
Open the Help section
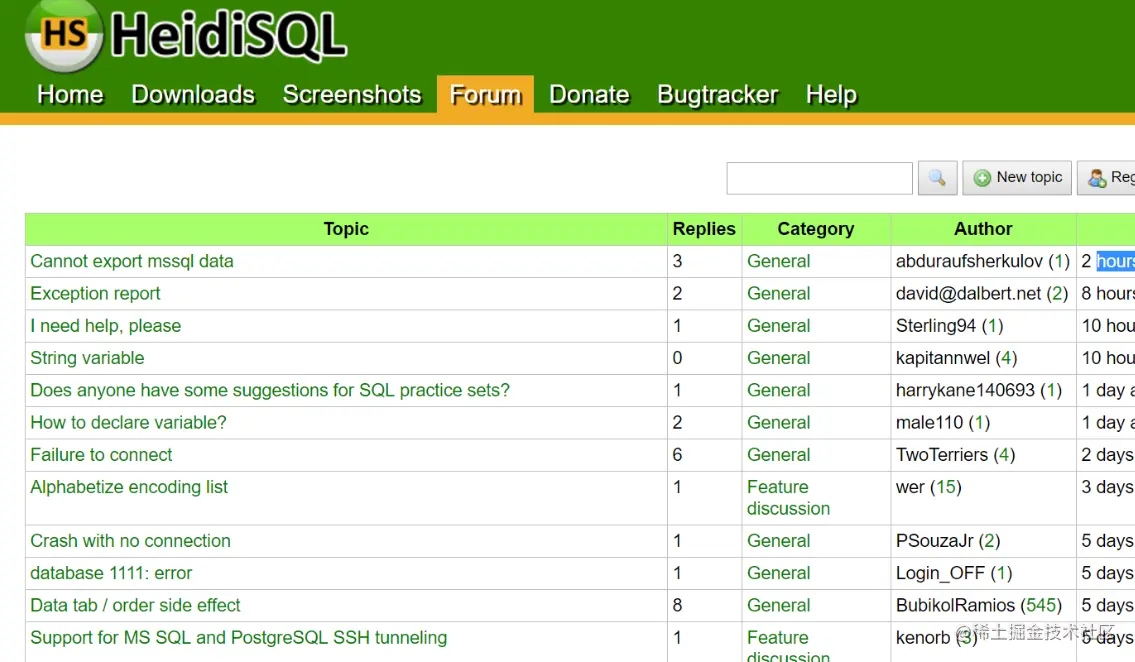pyautogui.click(x=831, y=94)
